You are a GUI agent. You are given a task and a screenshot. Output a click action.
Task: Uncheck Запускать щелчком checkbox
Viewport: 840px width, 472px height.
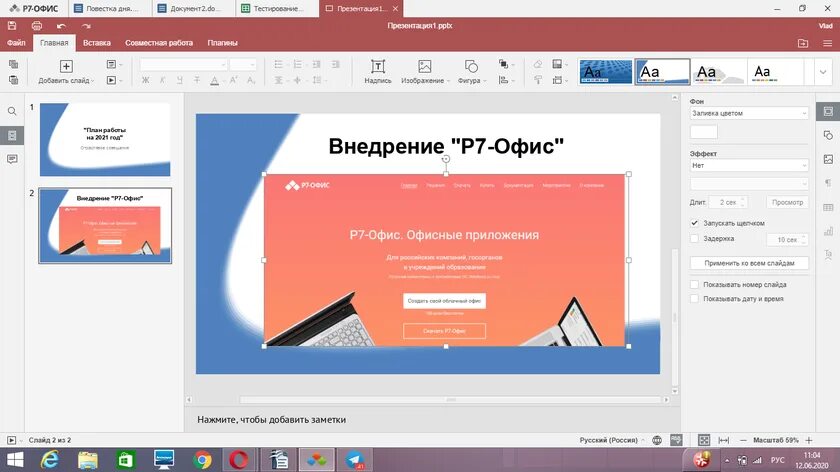click(x=694, y=223)
